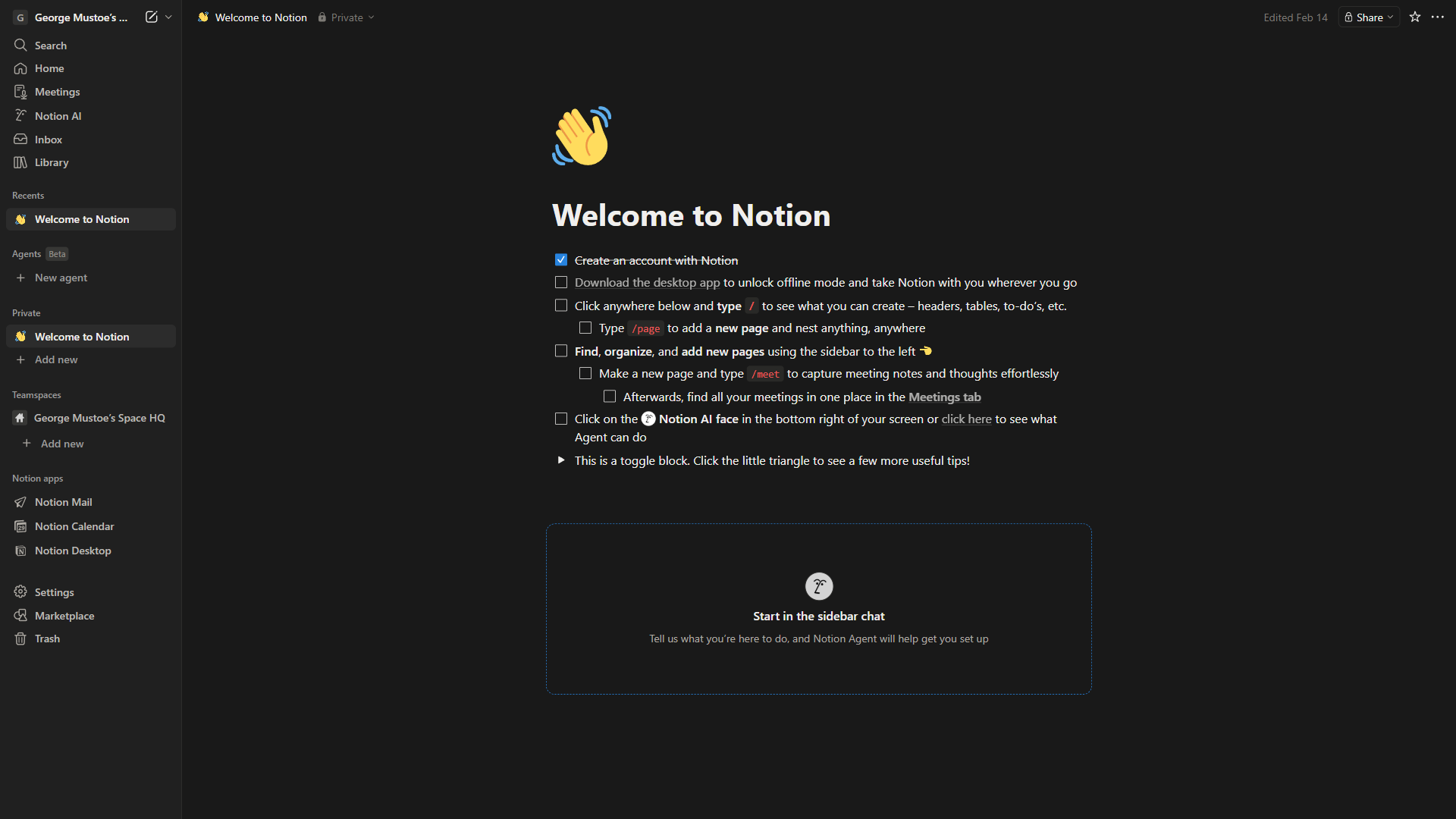Click plus icon beside Private Add new
Image resolution: width=1456 pixels, height=819 pixels.
coord(20,359)
